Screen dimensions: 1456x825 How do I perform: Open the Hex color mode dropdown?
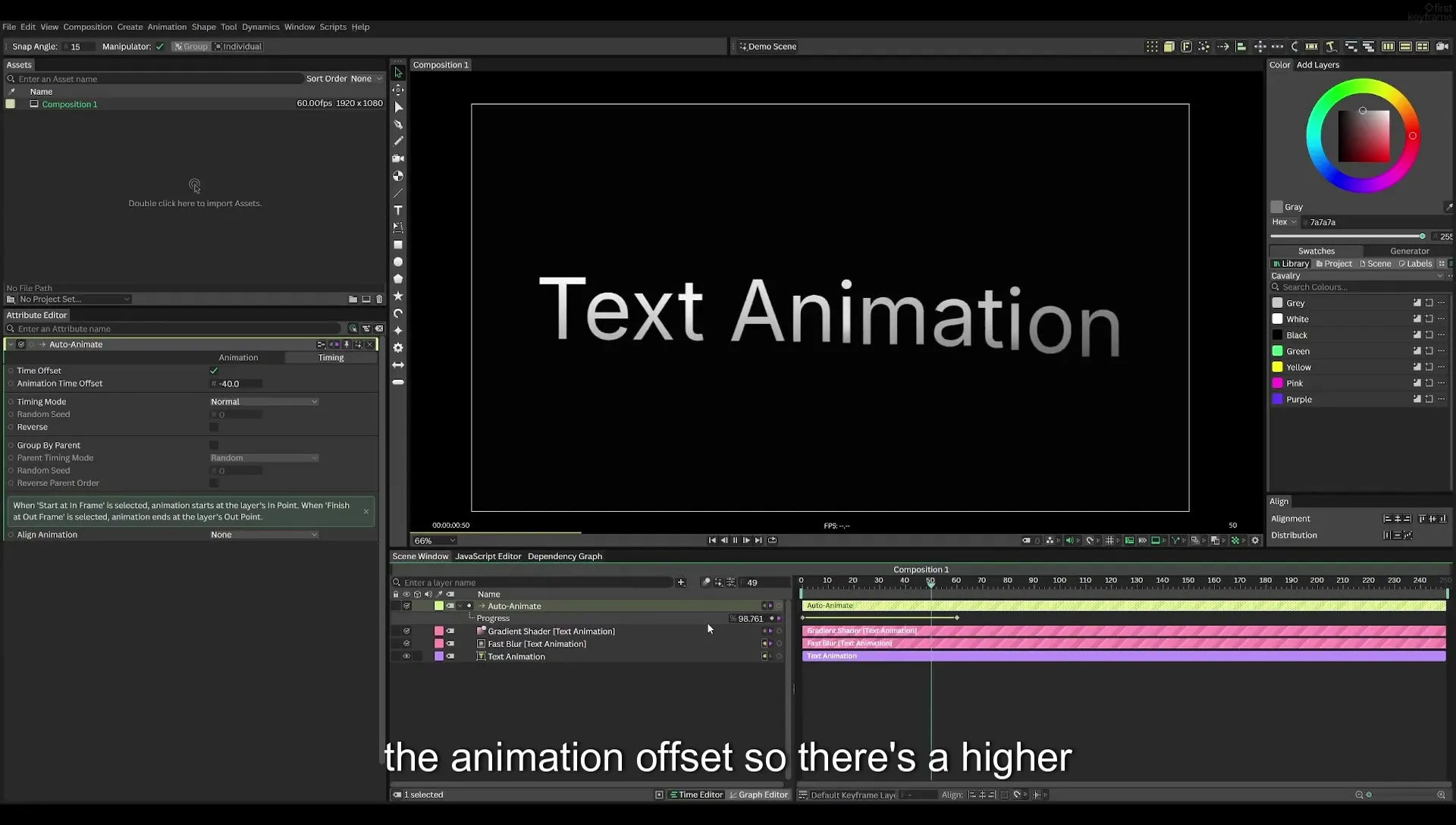1285,222
